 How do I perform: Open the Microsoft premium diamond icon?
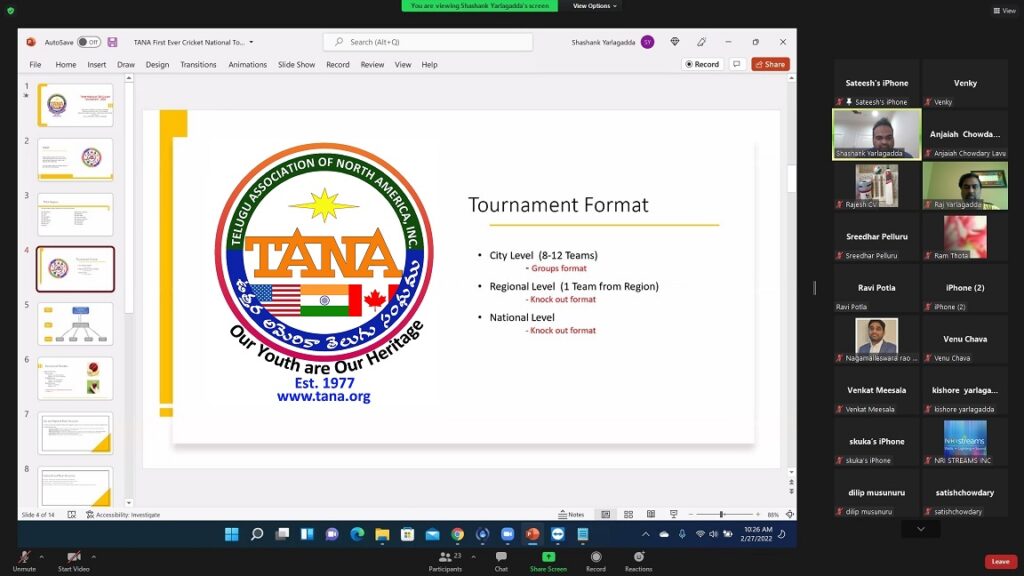675,42
